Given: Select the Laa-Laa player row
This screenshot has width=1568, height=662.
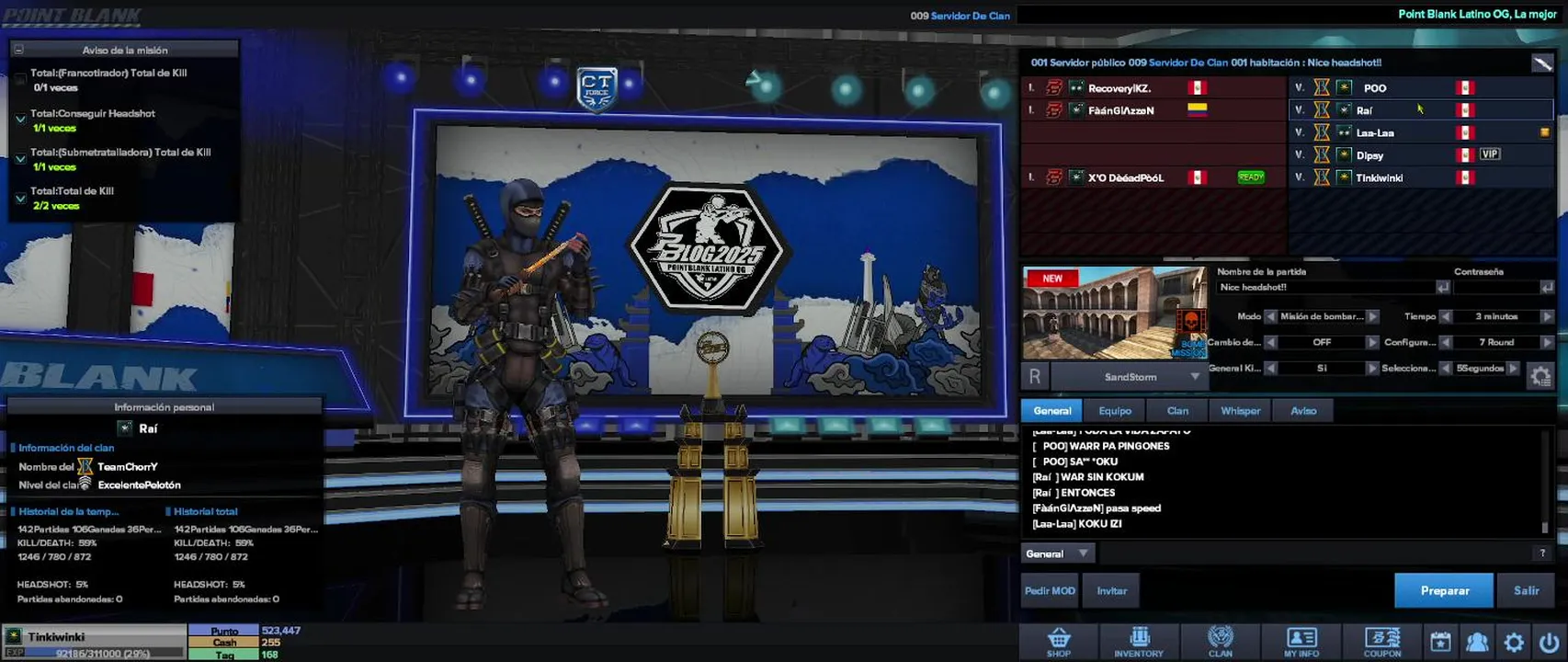Looking at the screenshot, I should pos(1421,132).
